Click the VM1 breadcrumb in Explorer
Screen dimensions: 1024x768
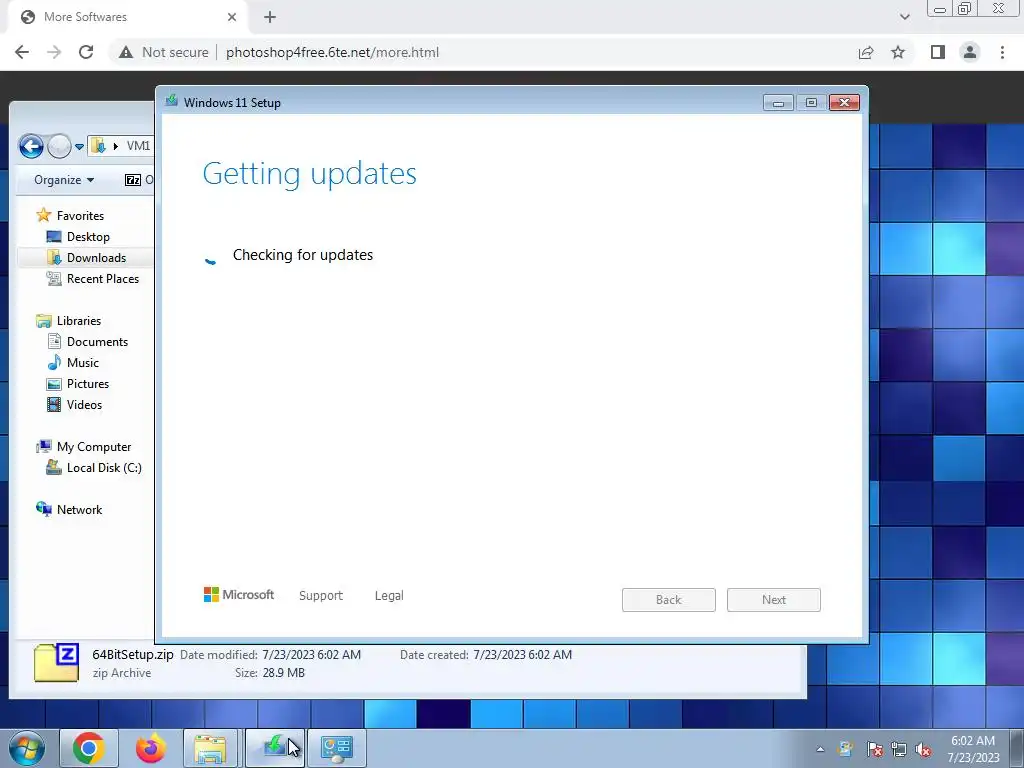click(138, 146)
